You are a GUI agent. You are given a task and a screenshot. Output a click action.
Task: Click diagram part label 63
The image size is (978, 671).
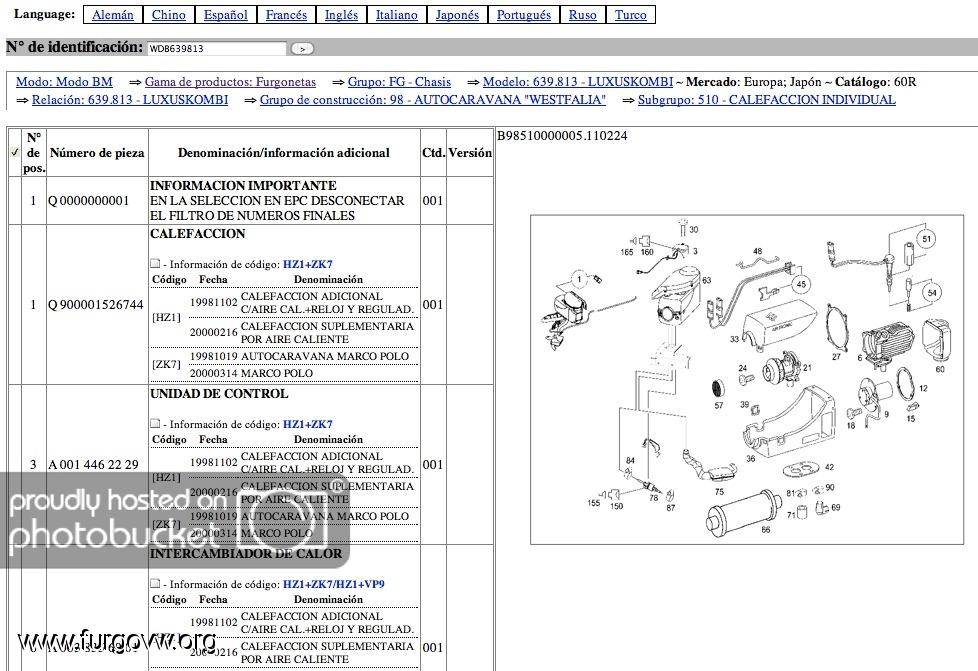pos(707,281)
